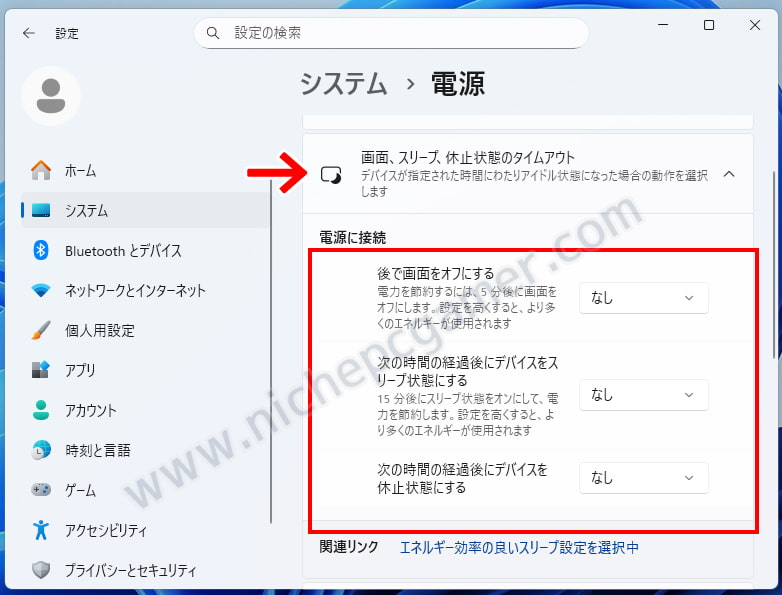Open 後で画面をオフにする dropdown
The image size is (782, 595).
(643, 298)
